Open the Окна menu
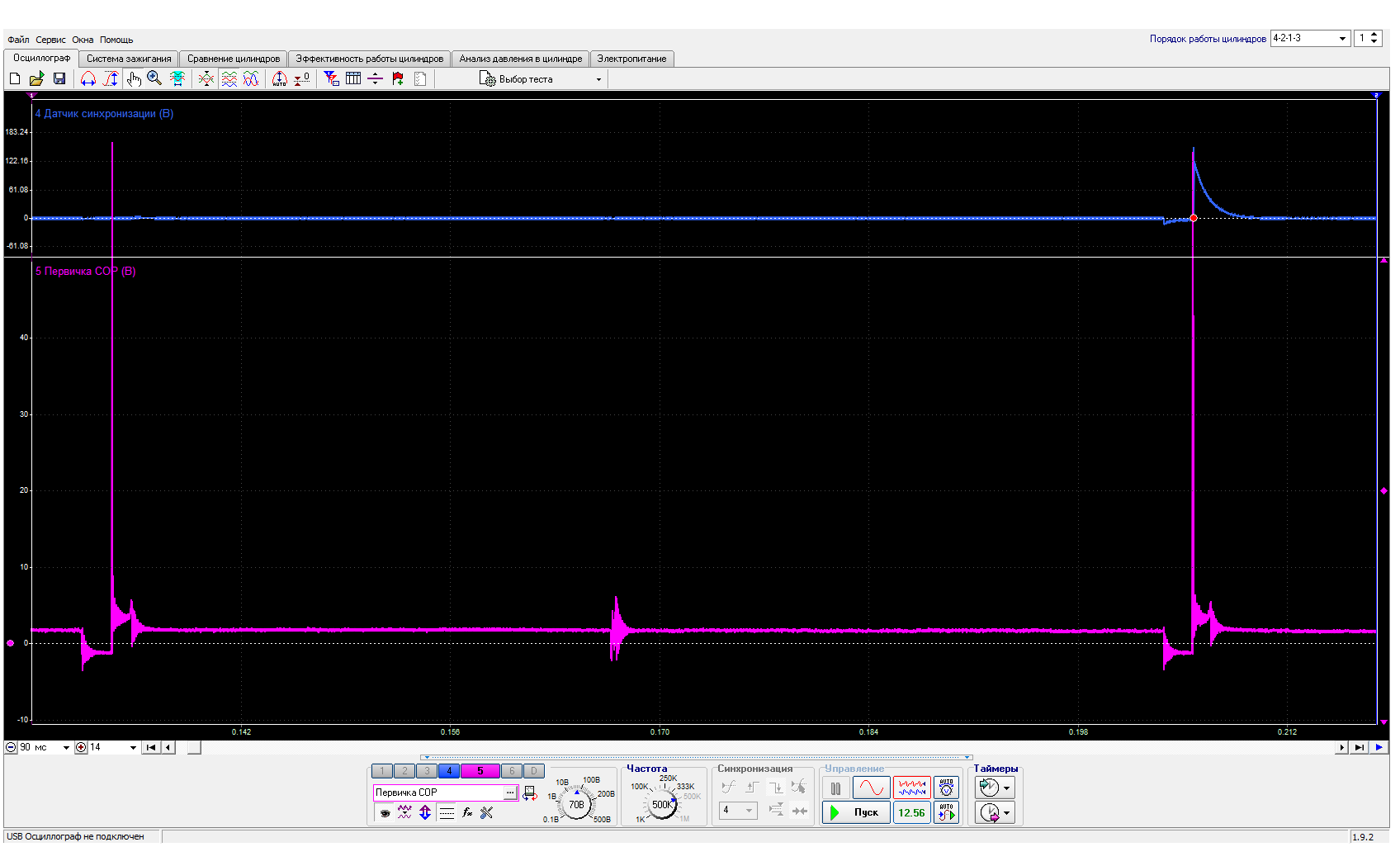 83,40
